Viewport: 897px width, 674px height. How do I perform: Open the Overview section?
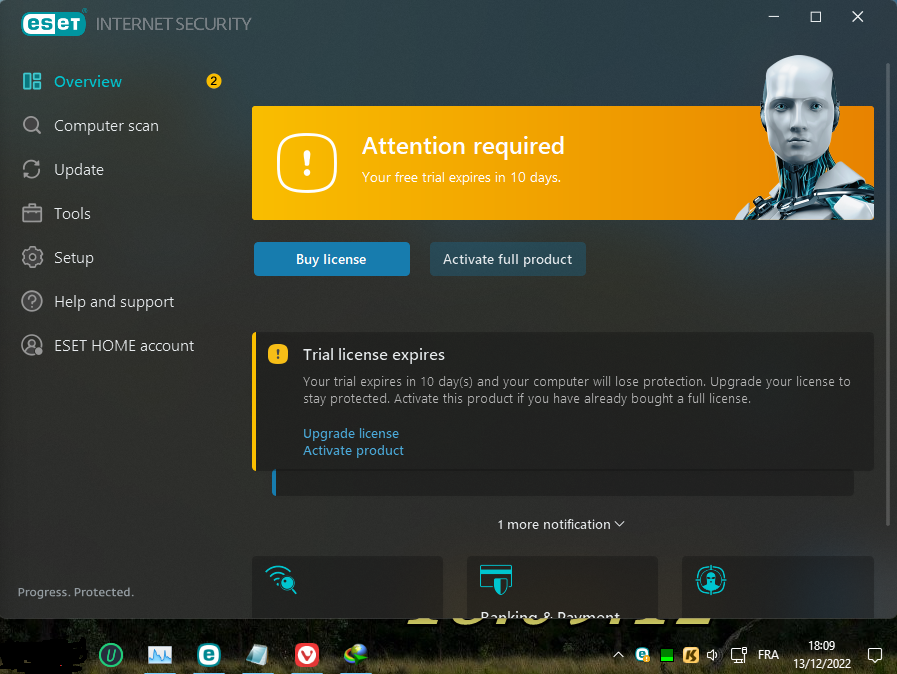point(88,82)
